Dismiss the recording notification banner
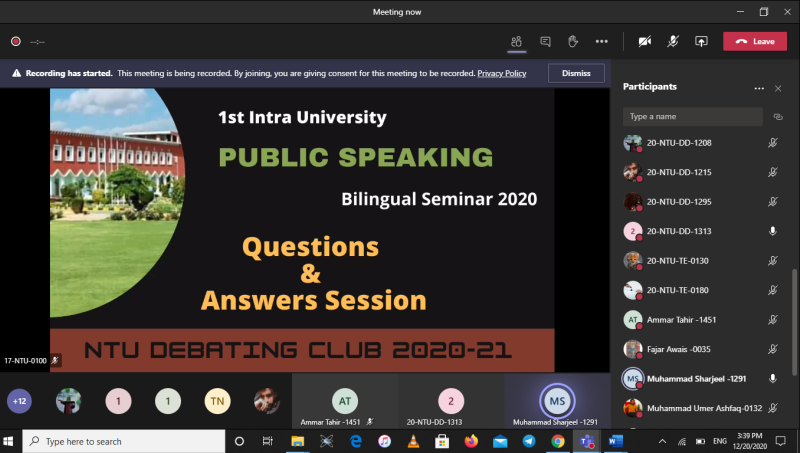Image resolution: width=800 pixels, height=453 pixels. click(576, 73)
